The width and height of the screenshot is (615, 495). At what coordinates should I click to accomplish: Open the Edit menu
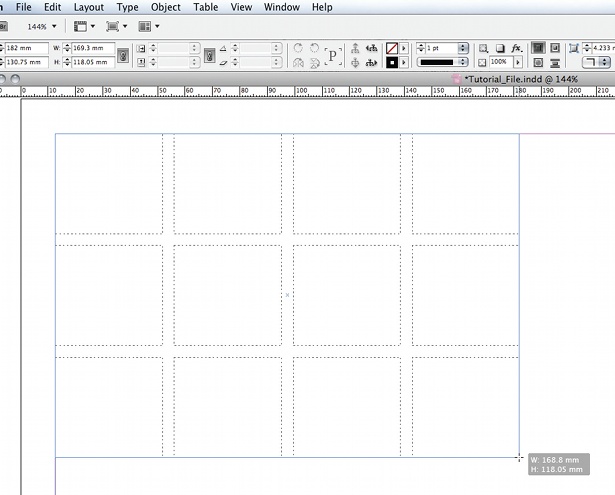coord(53,7)
